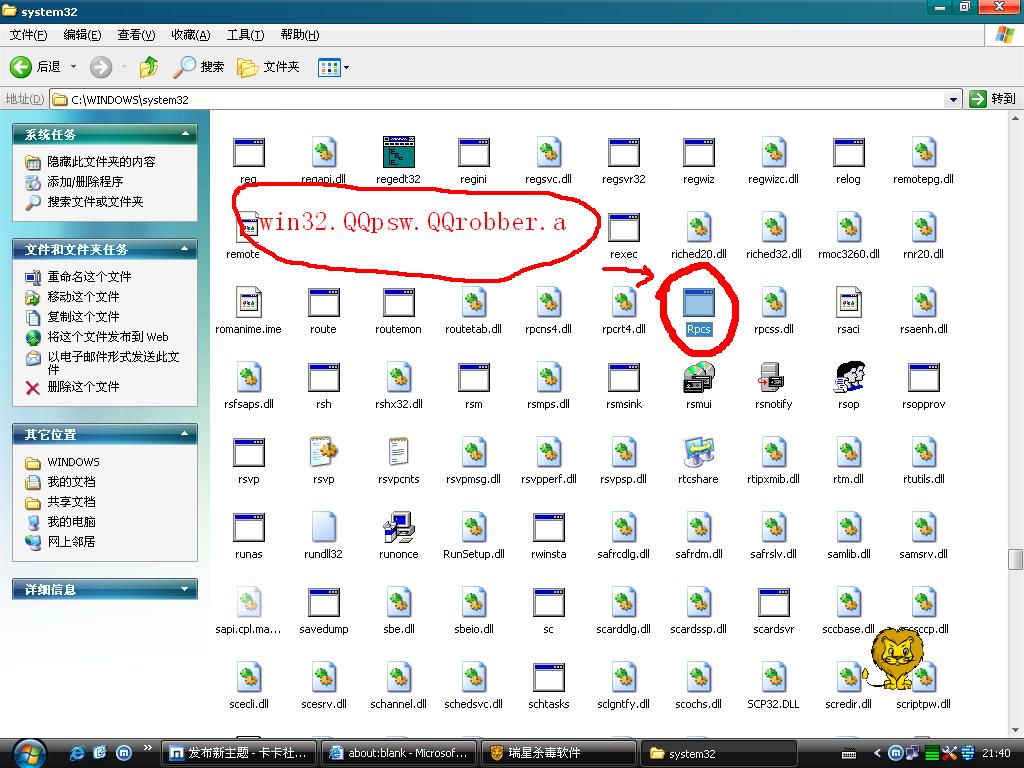Expand hidden system tray icons arrow
Screen dimensions: 1024x768
point(877,753)
